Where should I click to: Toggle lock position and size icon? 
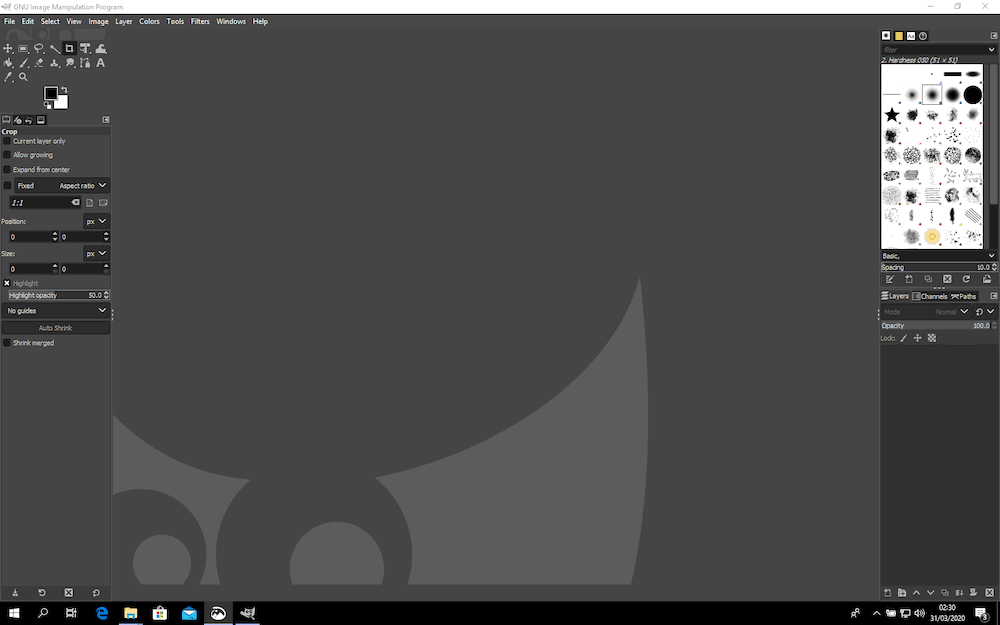[918, 338]
